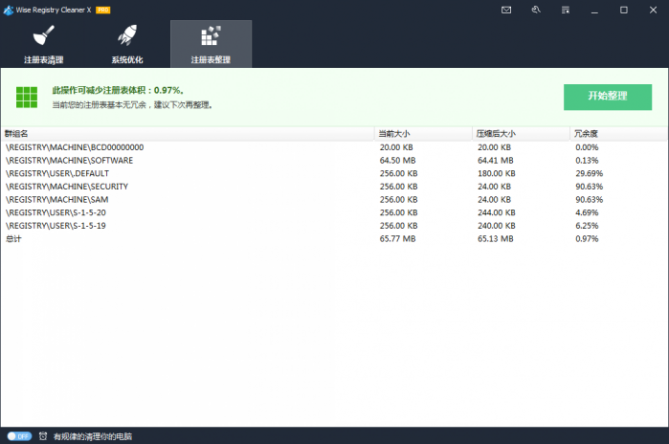Select row \REGISTRY\USER\S-1-5-19
Viewport: 669px width, 444px height.
334,226
